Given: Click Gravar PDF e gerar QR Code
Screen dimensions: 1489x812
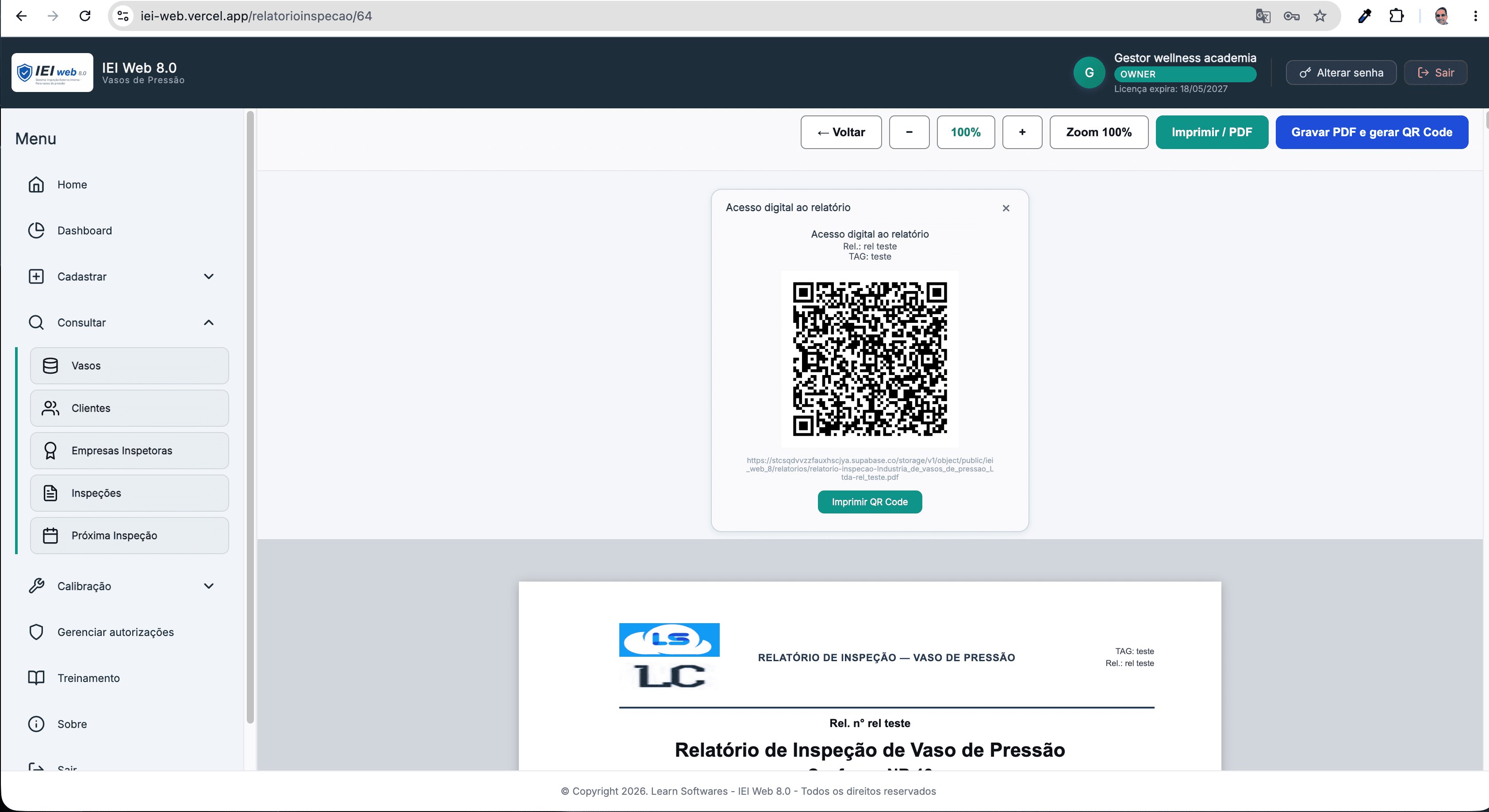Looking at the screenshot, I should click(x=1372, y=132).
